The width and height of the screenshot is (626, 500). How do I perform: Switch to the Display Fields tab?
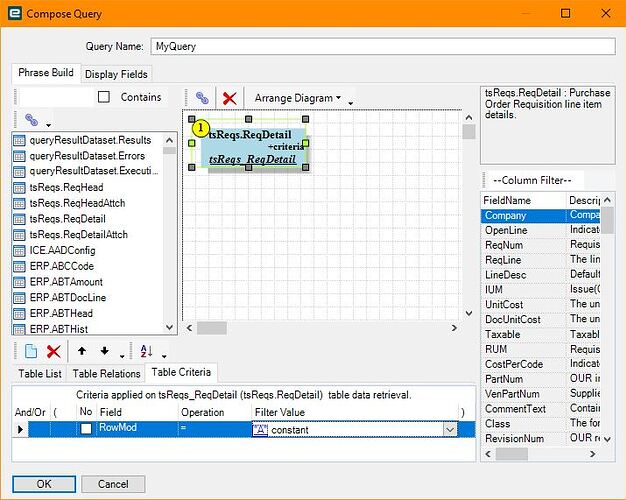click(x=116, y=74)
